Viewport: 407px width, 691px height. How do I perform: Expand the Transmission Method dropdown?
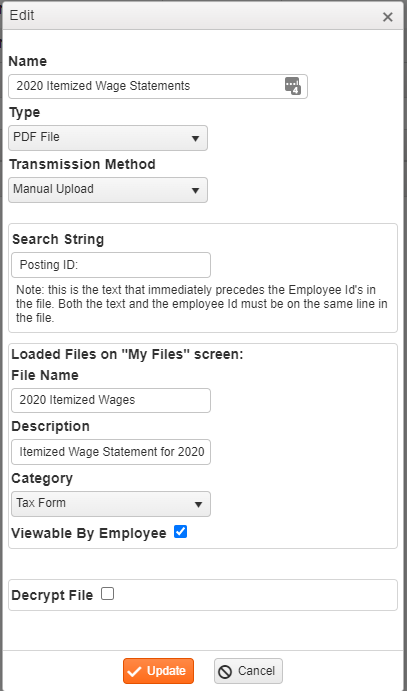tap(108, 190)
